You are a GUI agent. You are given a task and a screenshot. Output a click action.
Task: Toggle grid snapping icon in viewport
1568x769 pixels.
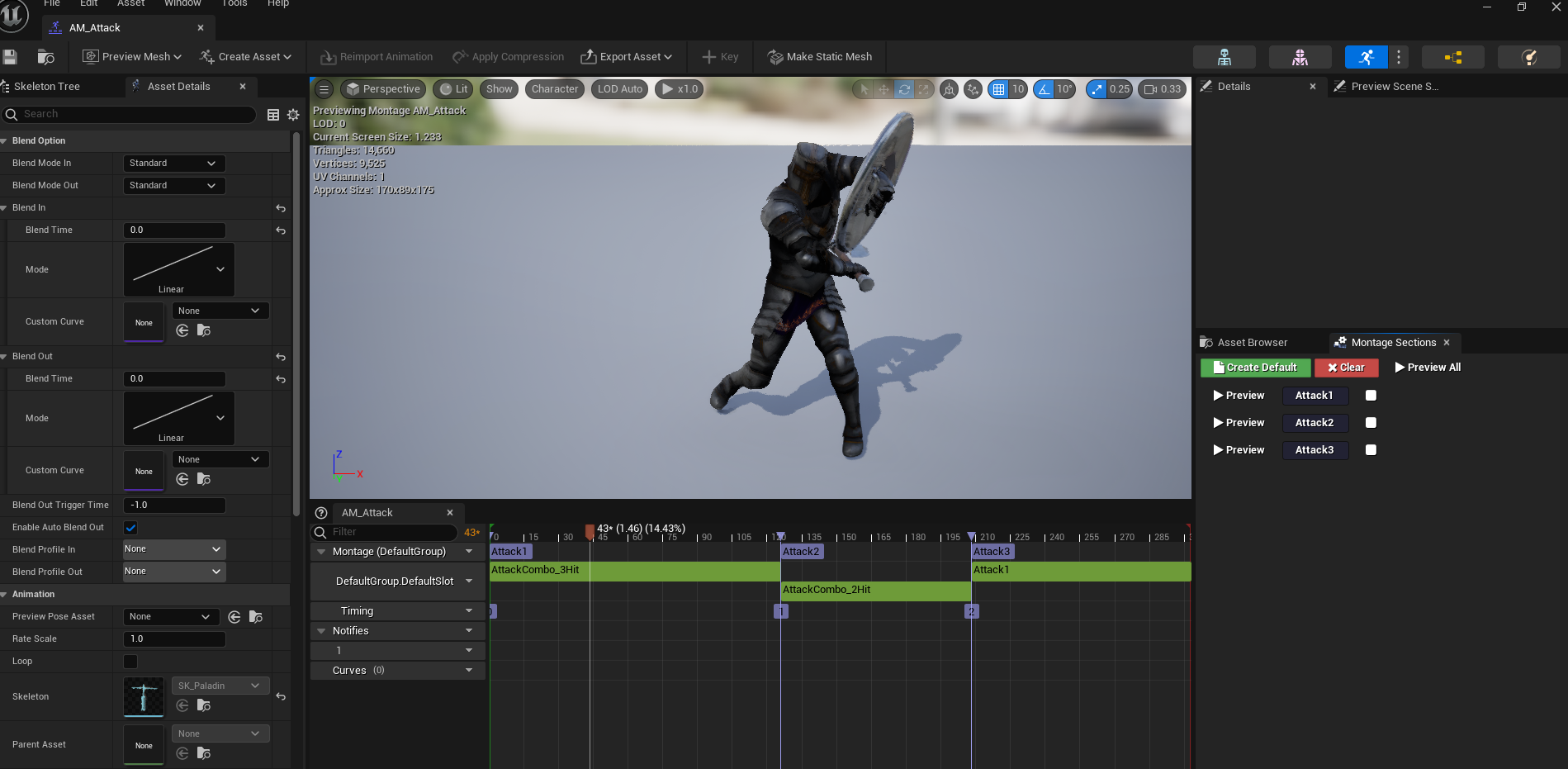(998, 89)
